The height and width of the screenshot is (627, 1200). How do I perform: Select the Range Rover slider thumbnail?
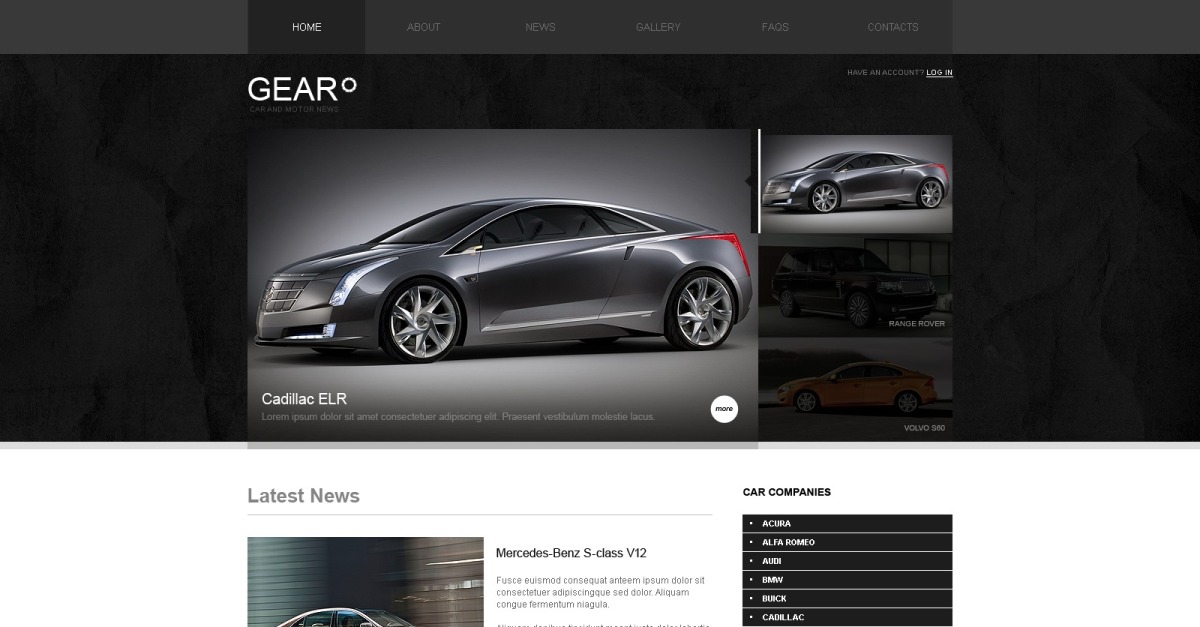click(x=856, y=286)
